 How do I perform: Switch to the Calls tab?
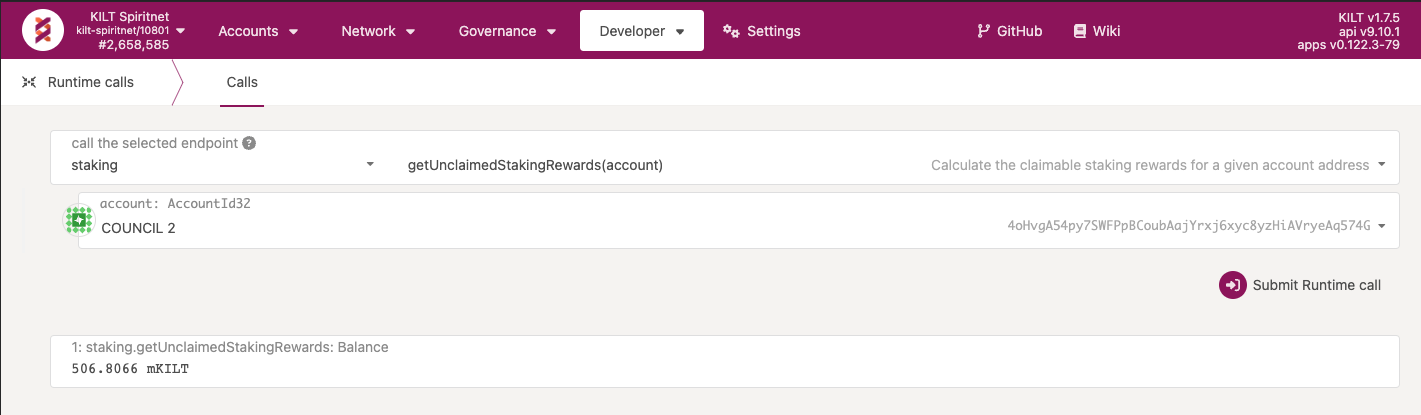pyautogui.click(x=242, y=82)
